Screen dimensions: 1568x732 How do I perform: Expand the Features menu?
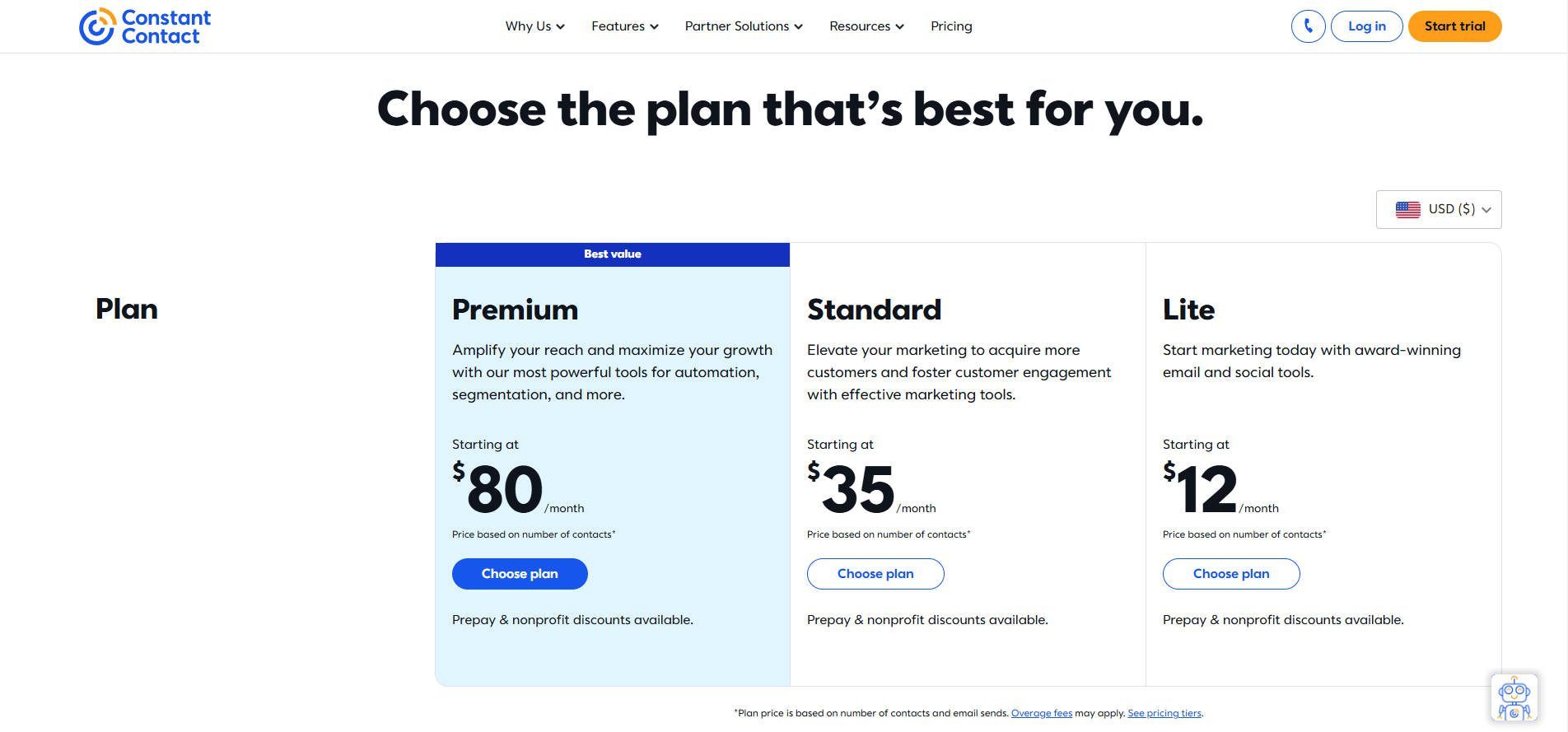pyautogui.click(x=618, y=26)
